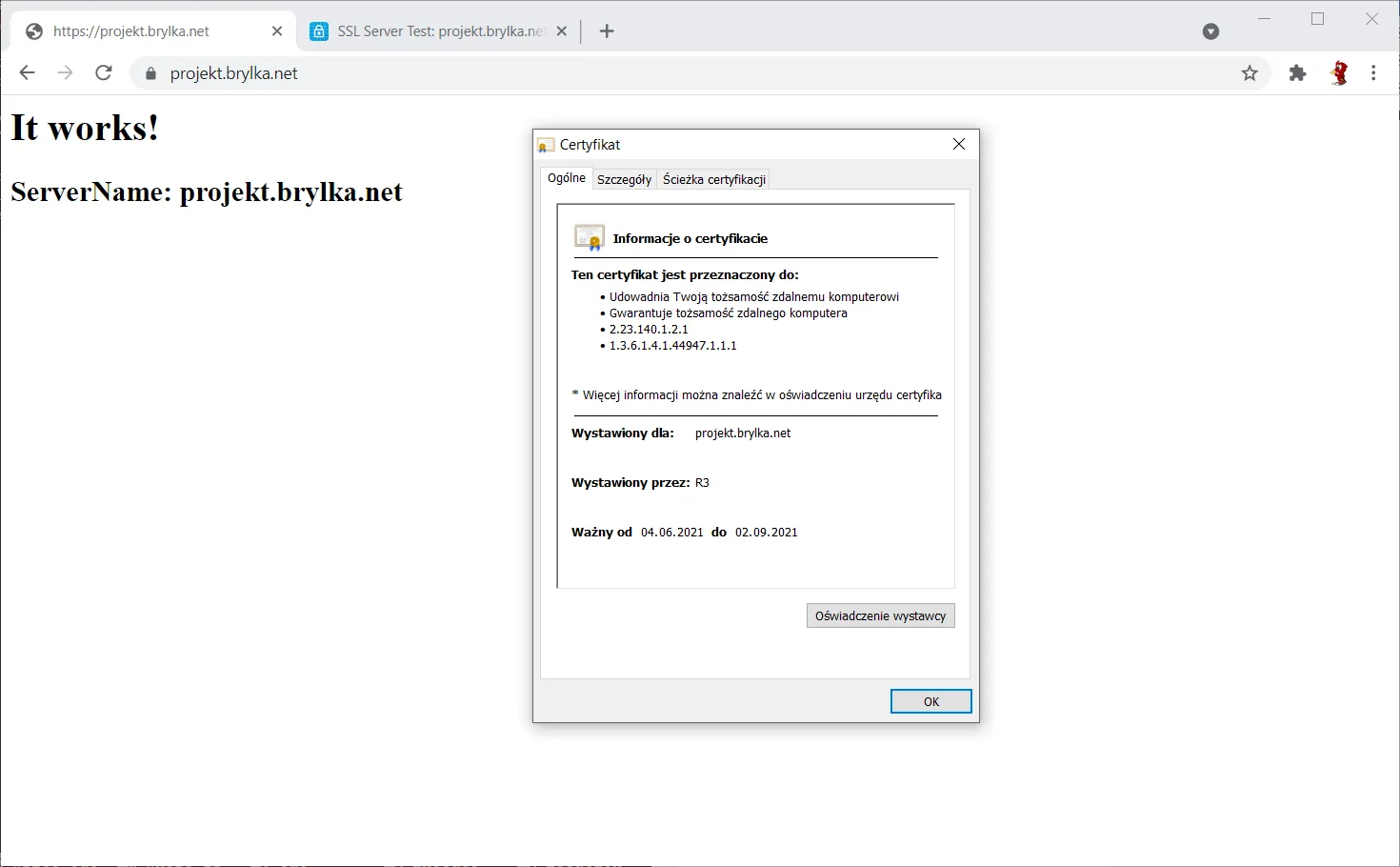Screen dimensions: 1400x867
Task: Click the expiry date 02.09.2021
Action: [x=767, y=532]
